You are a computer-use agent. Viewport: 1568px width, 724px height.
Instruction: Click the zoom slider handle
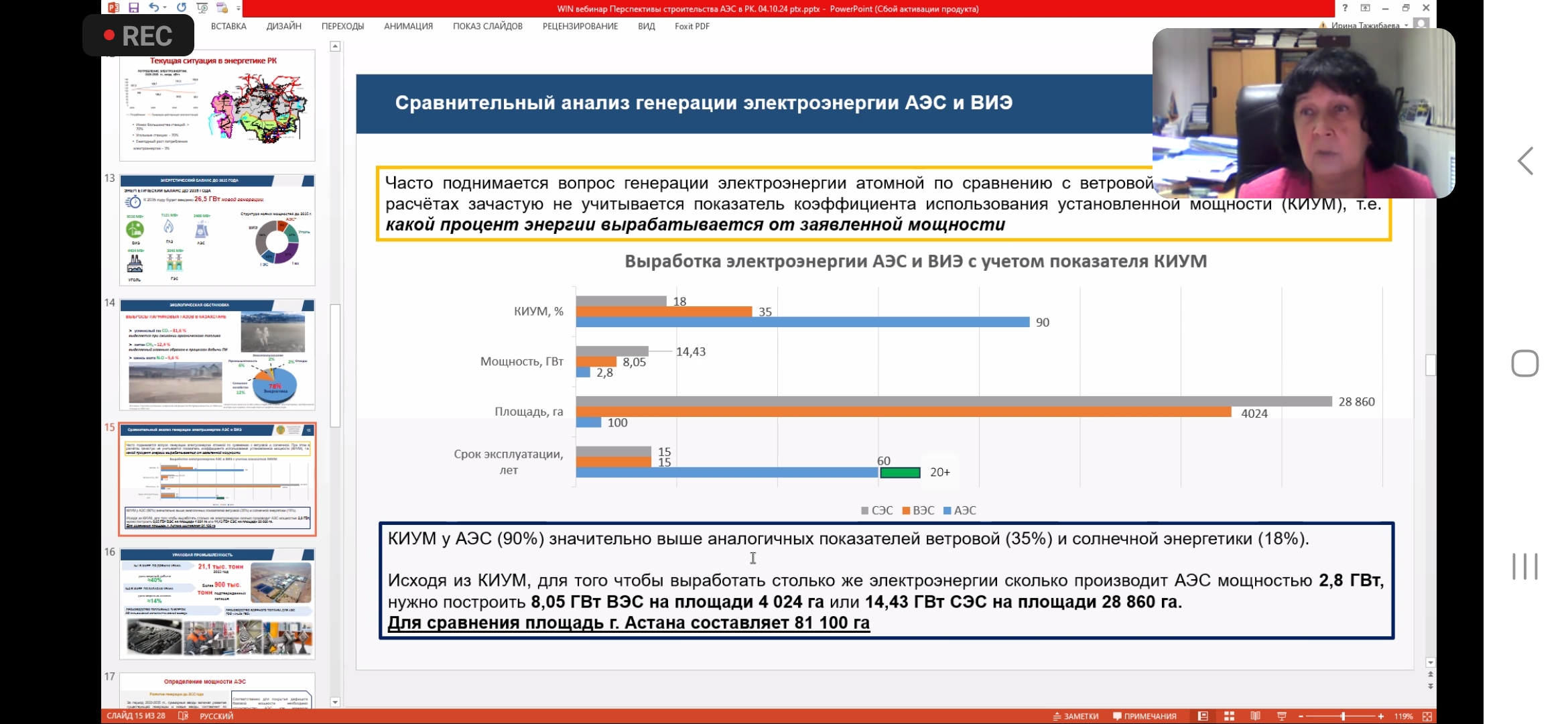pos(1343,716)
